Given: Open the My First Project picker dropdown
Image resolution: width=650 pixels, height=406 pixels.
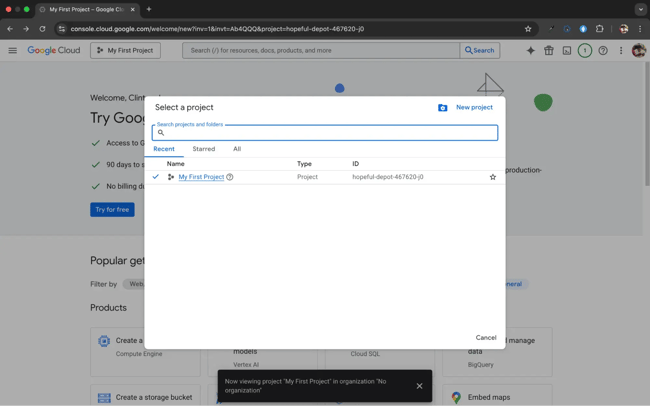Looking at the screenshot, I should [125, 50].
